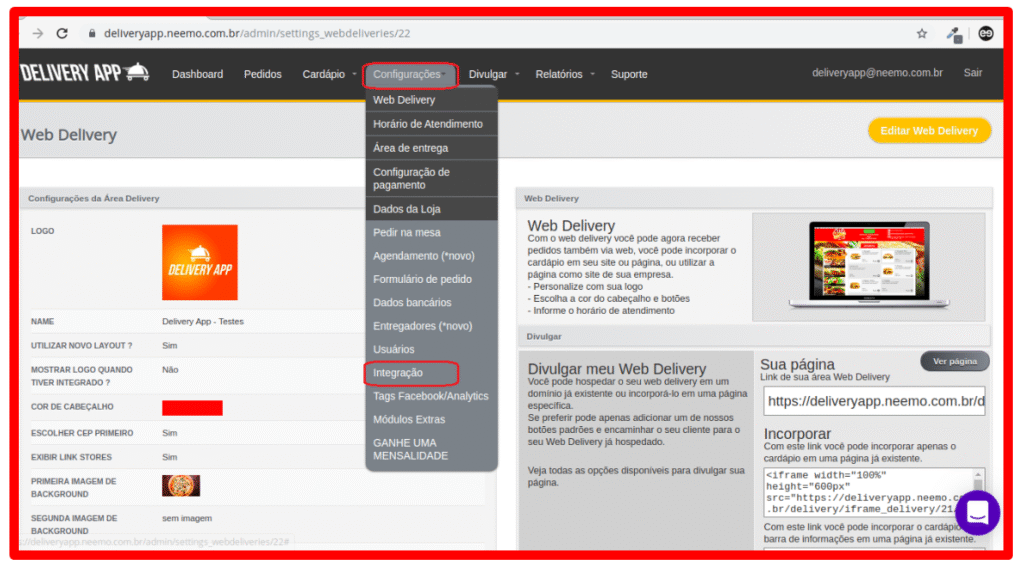
Task: Click the Ver página button
Action: point(954,361)
